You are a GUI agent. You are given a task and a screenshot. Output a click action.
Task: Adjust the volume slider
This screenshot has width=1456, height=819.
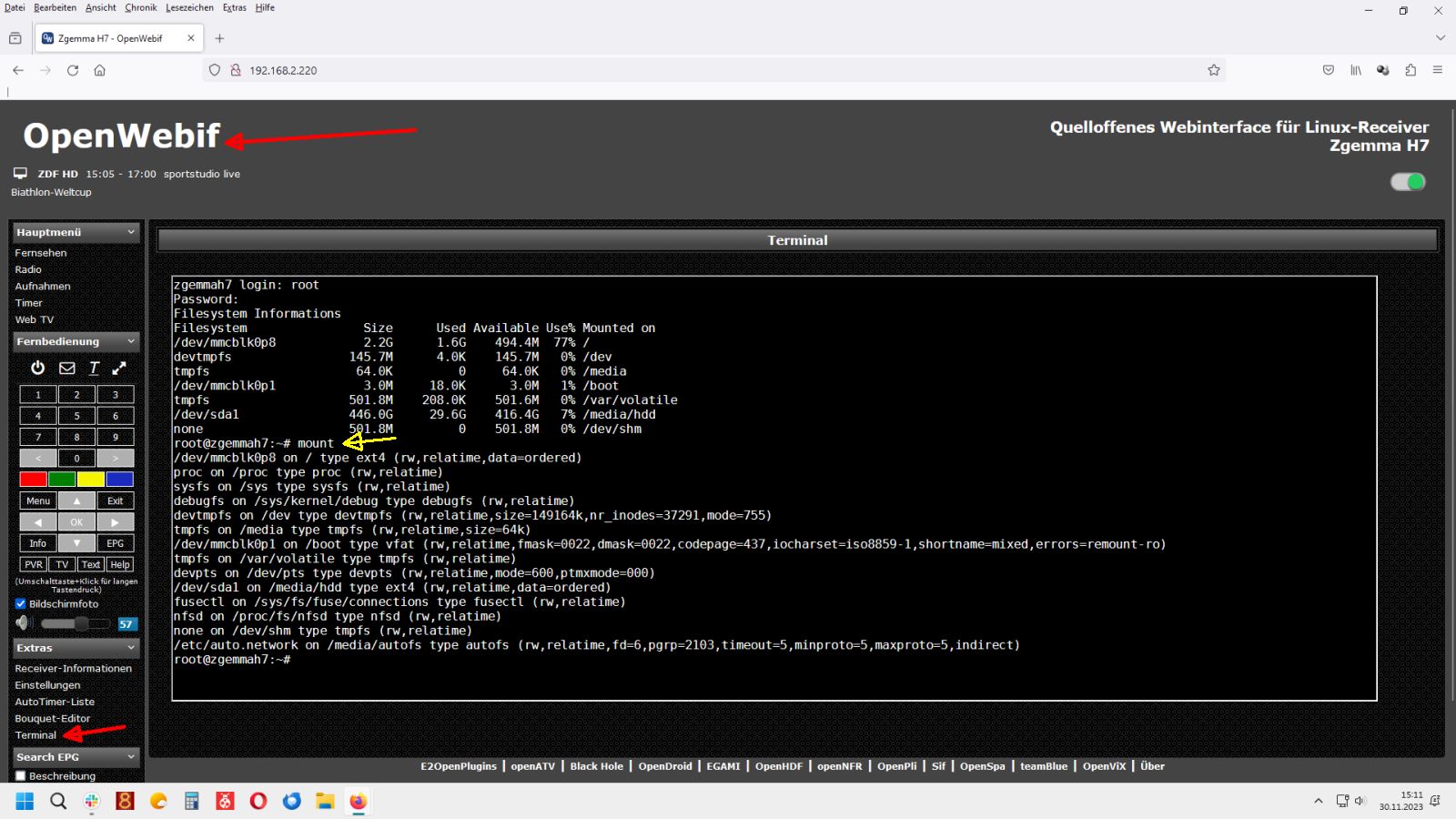tap(76, 623)
